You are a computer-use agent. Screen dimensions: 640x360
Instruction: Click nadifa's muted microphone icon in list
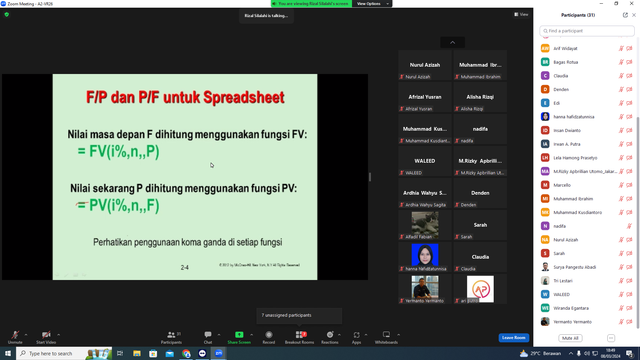pyautogui.click(x=629, y=226)
